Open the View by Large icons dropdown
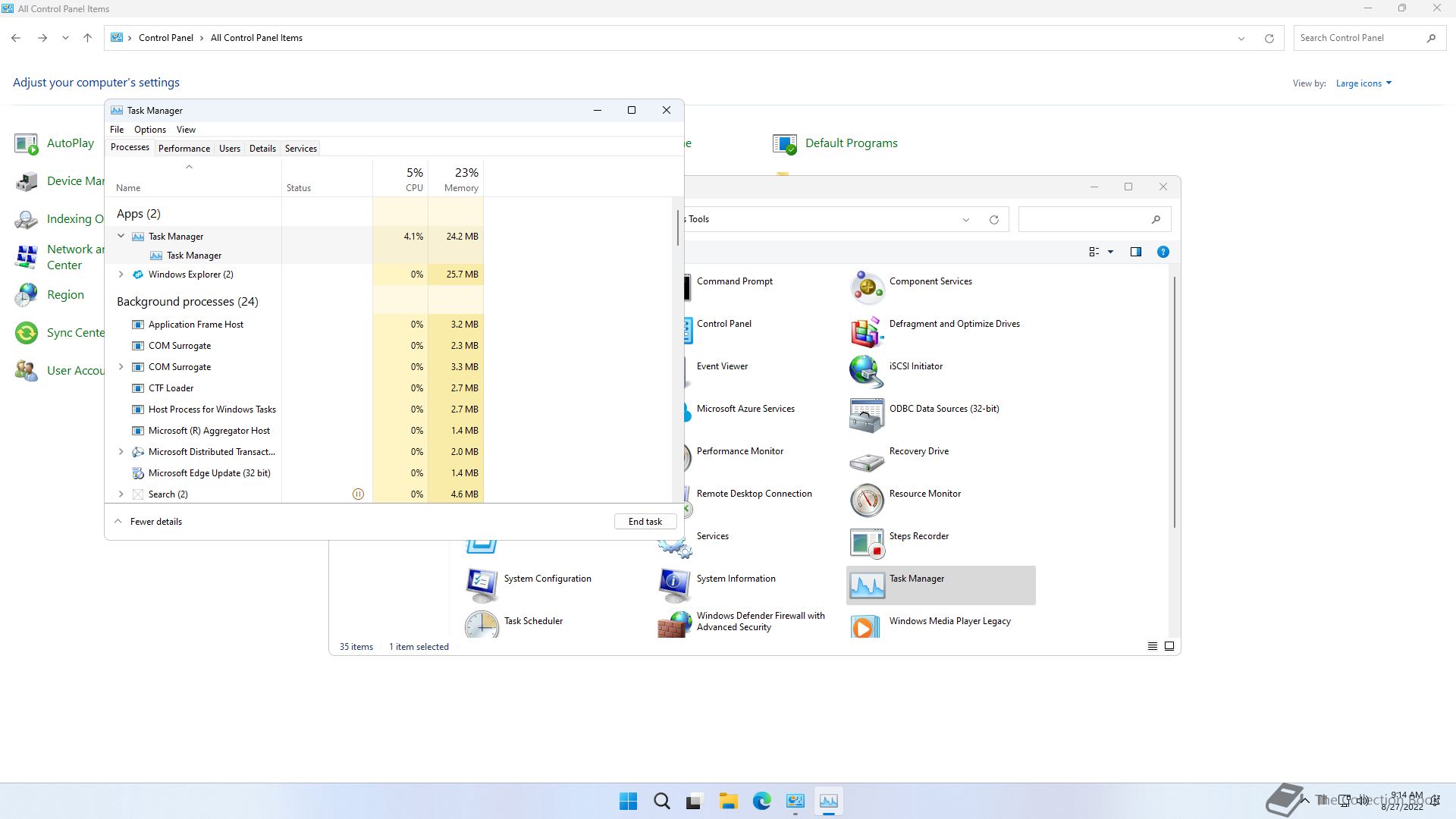Viewport: 1456px width, 819px height. [1363, 83]
